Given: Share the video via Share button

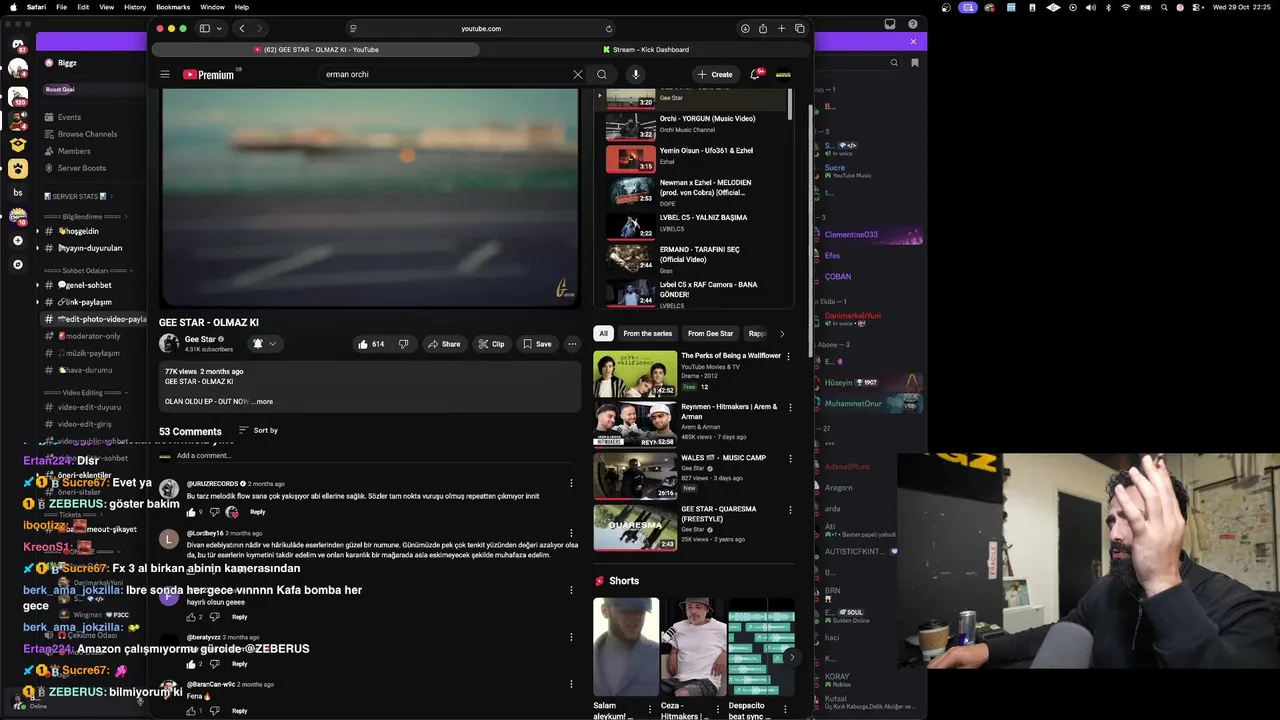Looking at the screenshot, I should [x=444, y=344].
